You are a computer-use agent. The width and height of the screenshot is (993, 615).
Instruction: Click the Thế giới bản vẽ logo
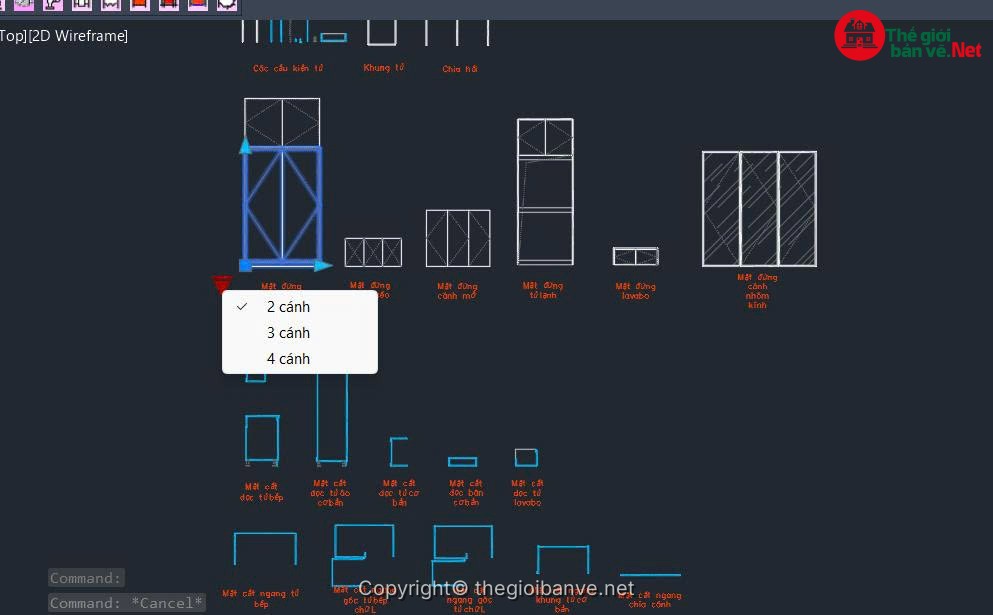(908, 36)
